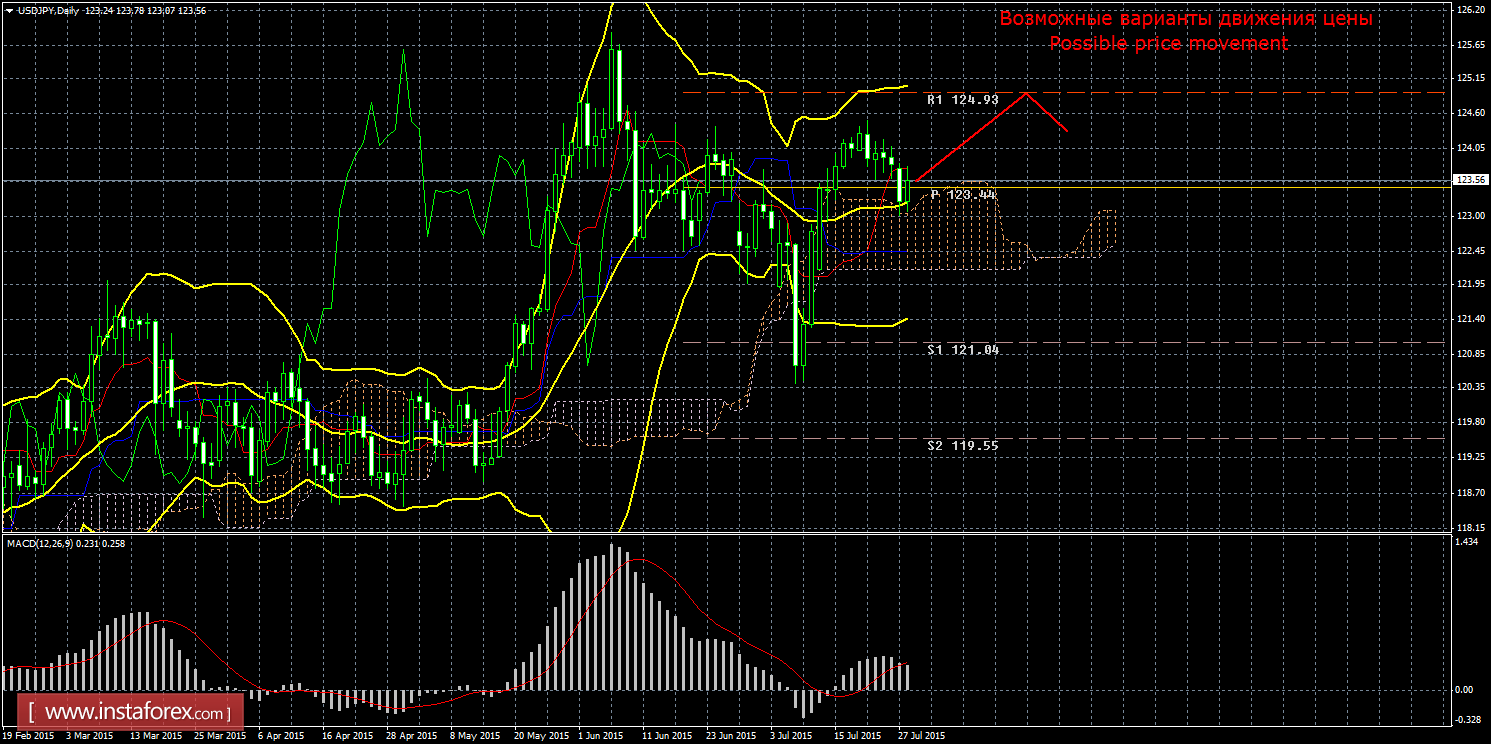The image size is (1491, 744).
Task: Click the 125.65 price axis value
Action: [1469, 45]
